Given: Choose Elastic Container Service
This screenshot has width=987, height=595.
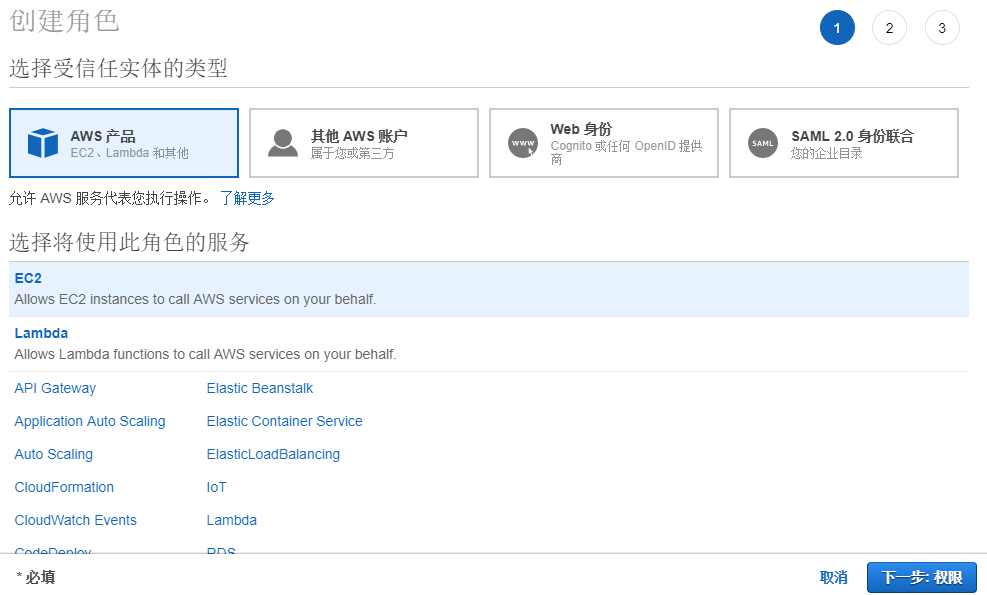Looking at the screenshot, I should pos(285,421).
